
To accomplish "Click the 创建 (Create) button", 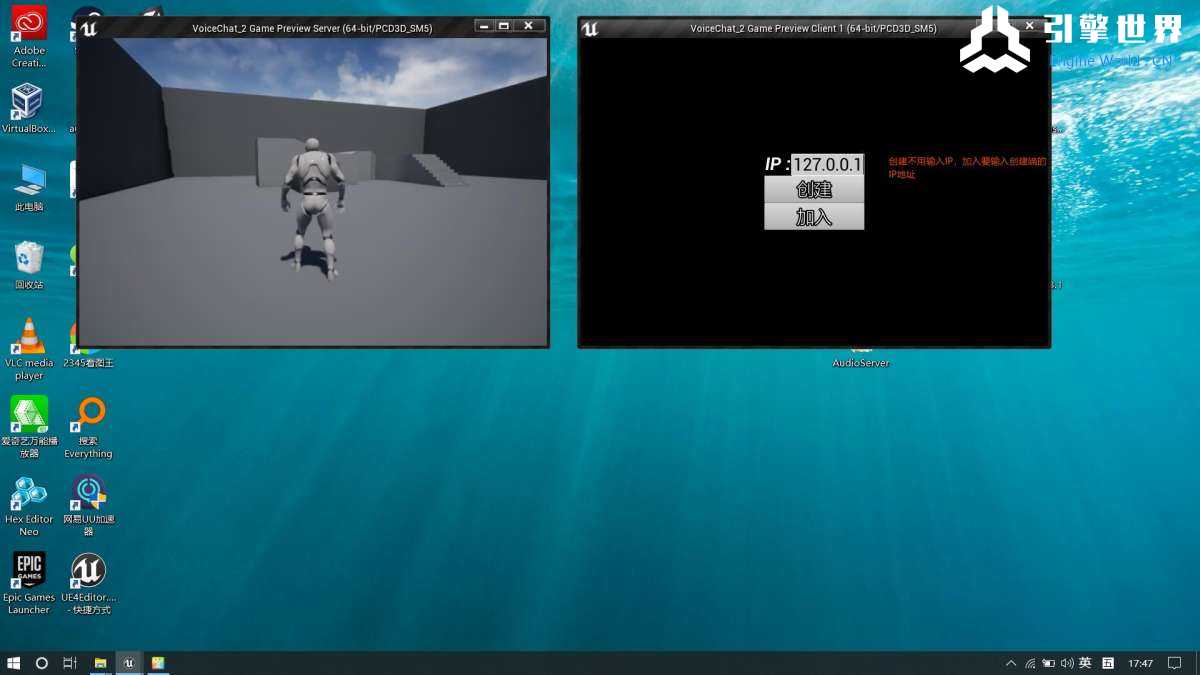I will pos(814,190).
